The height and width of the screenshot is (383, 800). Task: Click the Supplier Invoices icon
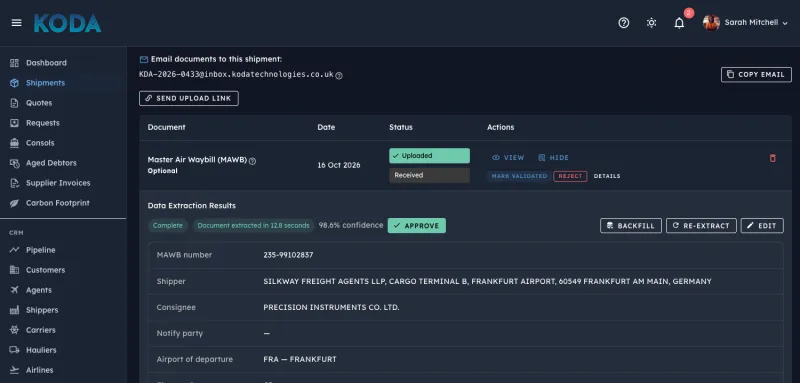click(x=14, y=183)
